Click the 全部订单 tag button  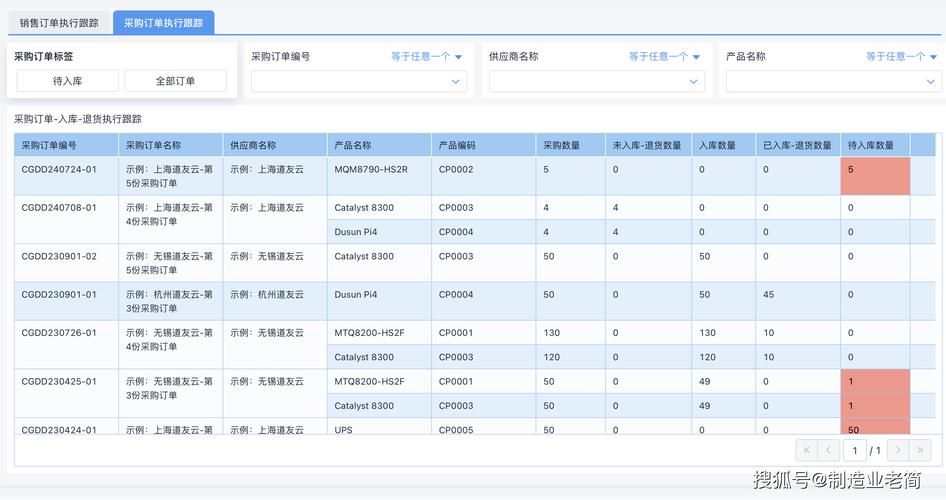coord(175,81)
